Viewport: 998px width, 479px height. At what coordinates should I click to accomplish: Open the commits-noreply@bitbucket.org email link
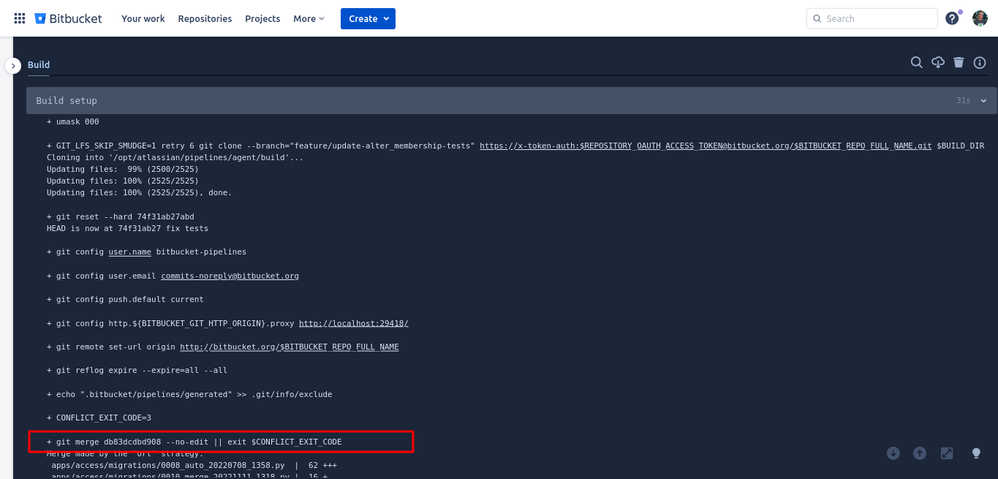(x=230, y=276)
